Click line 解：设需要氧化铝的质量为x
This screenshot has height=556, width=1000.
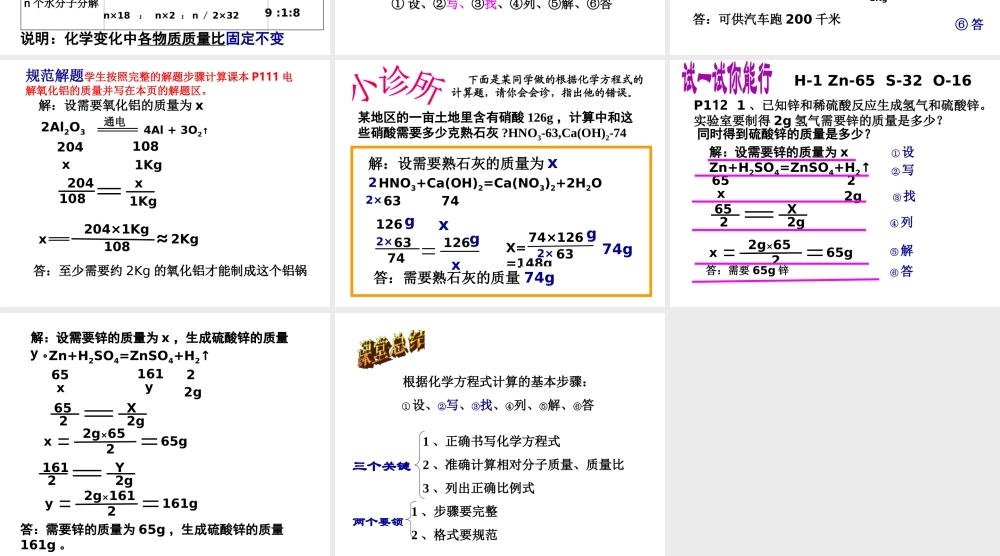coord(121,106)
